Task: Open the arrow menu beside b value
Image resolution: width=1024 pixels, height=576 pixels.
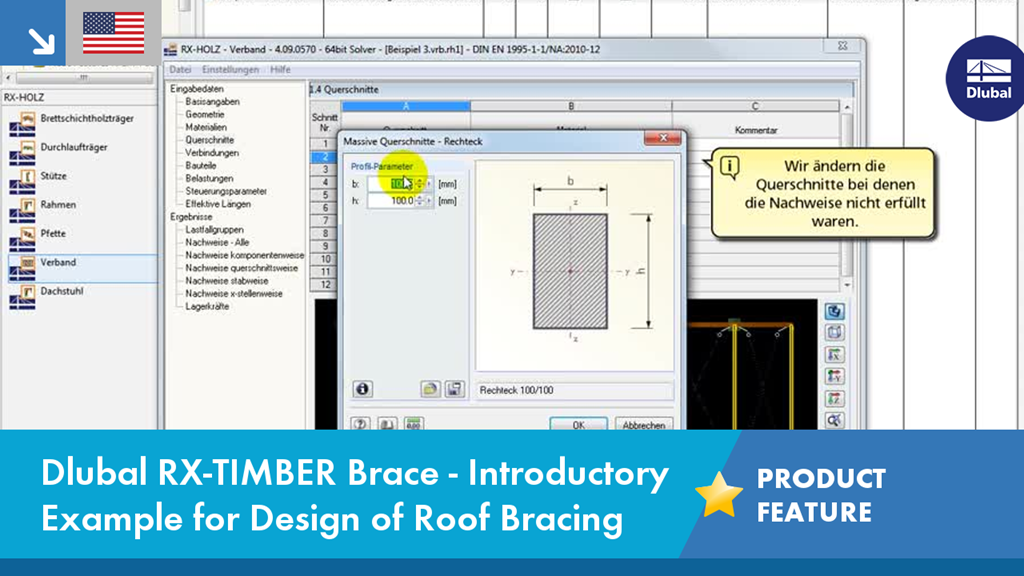Action: pyautogui.click(x=429, y=184)
